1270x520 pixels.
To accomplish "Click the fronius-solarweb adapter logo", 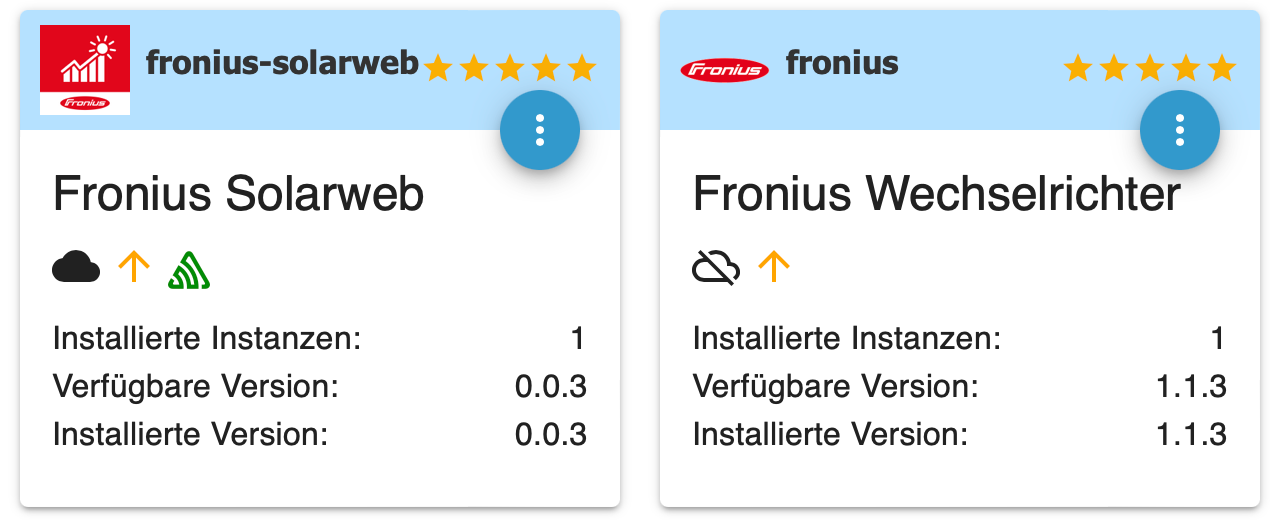I will pyautogui.click(x=85, y=69).
